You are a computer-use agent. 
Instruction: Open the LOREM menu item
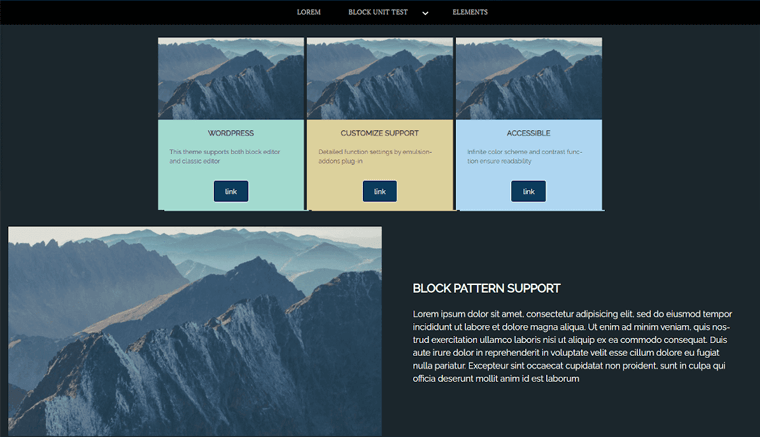pos(308,12)
